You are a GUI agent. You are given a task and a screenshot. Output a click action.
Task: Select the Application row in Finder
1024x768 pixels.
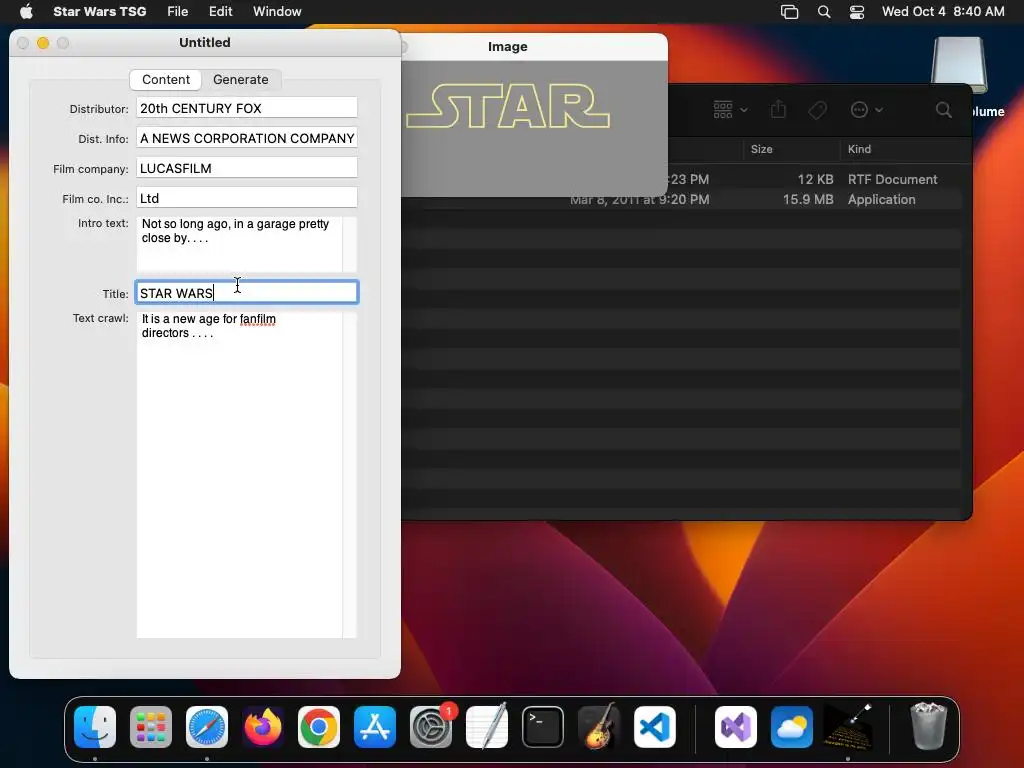click(x=682, y=200)
